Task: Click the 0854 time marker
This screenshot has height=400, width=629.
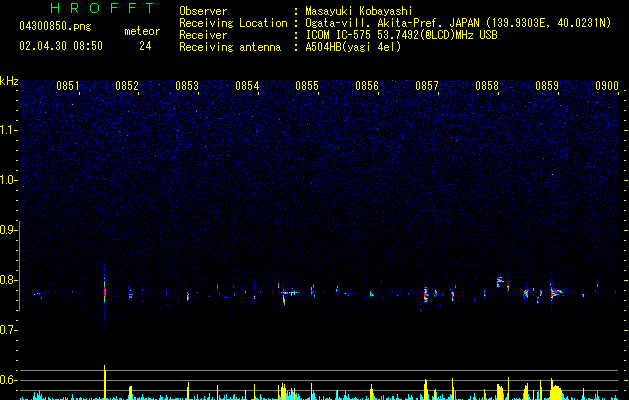Action: (x=247, y=86)
